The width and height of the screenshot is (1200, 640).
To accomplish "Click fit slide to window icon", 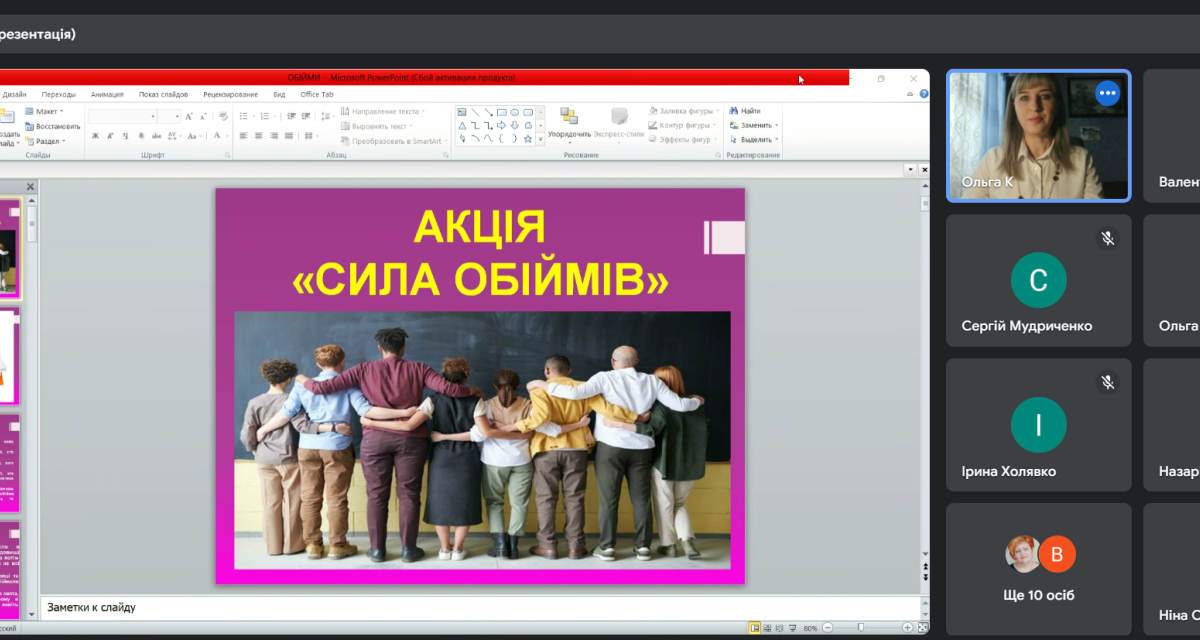I will pyautogui.click(x=921, y=628).
